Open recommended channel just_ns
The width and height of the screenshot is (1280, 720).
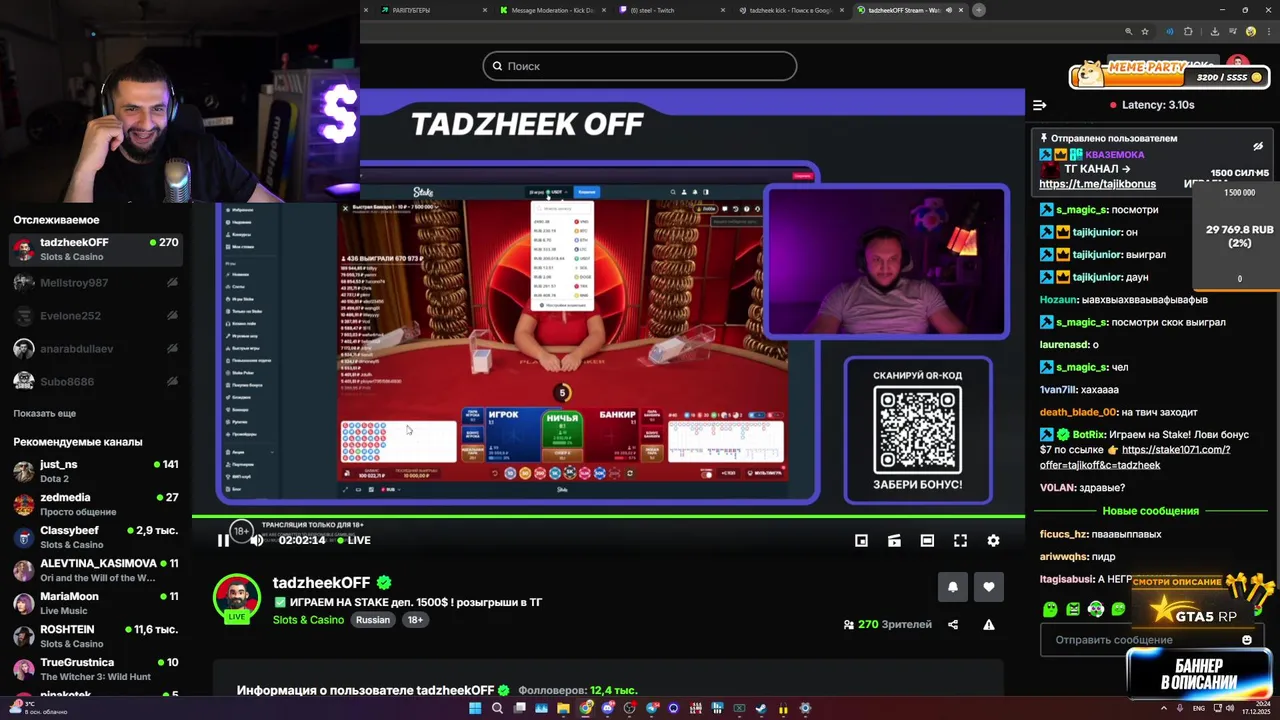point(96,471)
